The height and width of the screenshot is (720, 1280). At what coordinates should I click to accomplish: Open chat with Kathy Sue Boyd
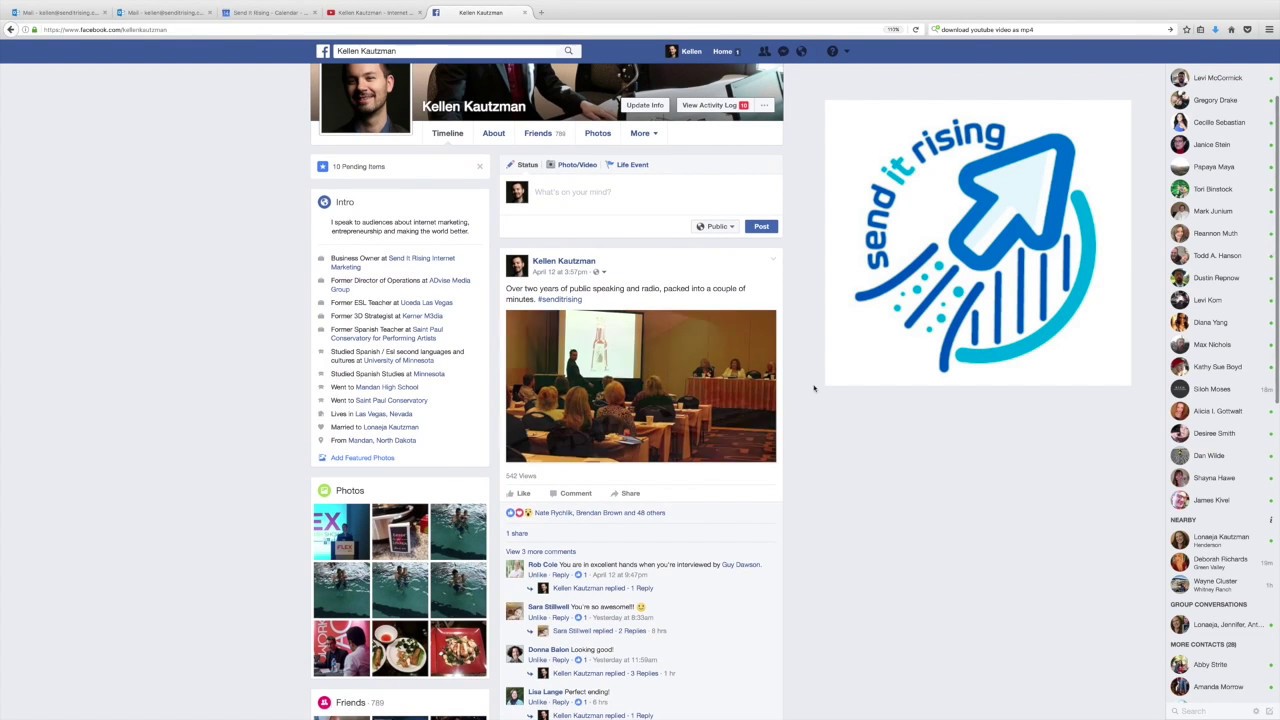pyautogui.click(x=1217, y=367)
